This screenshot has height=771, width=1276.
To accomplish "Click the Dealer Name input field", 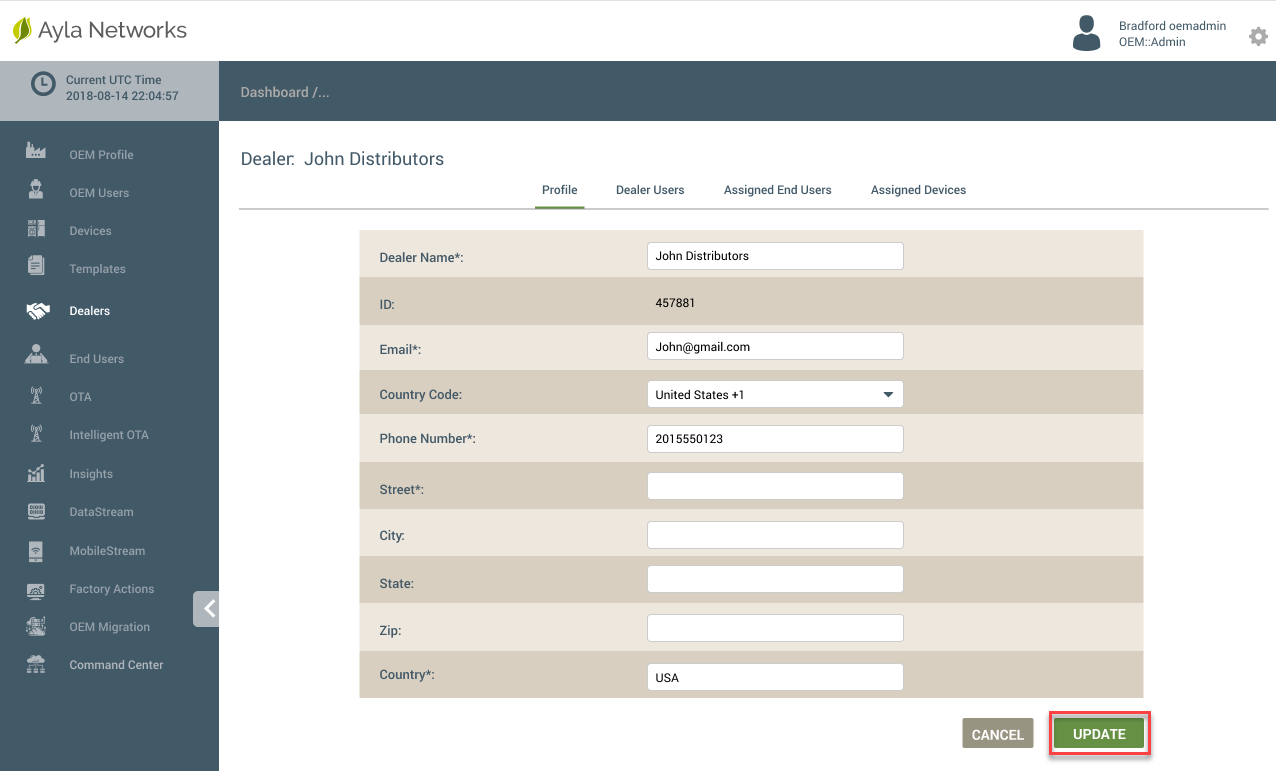I will click(x=775, y=256).
